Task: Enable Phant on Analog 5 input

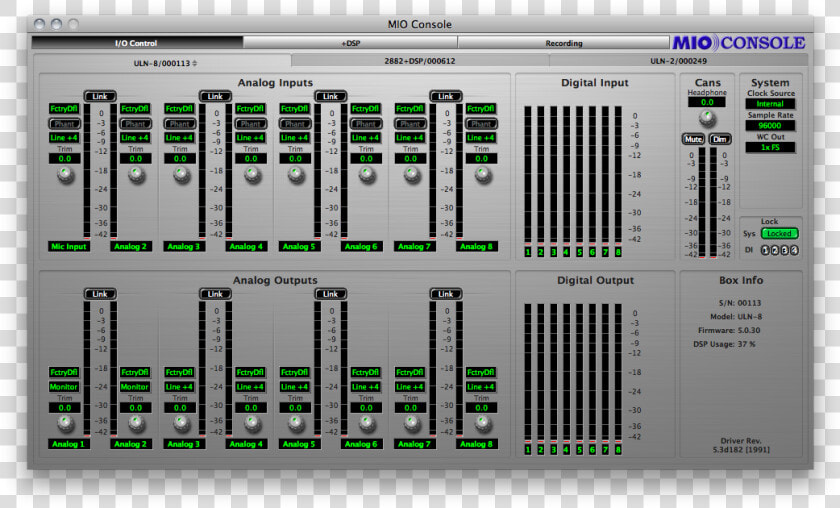Action: [x=295, y=124]
